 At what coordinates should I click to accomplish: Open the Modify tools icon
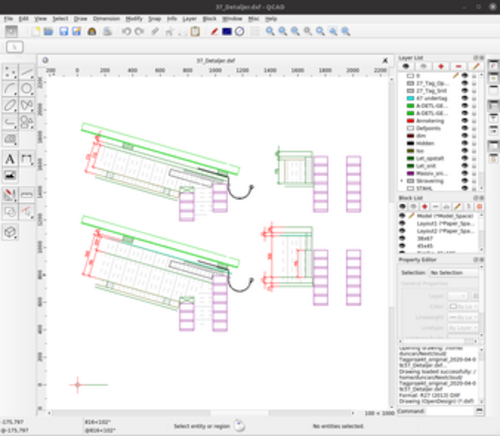[x=10, y=195]
